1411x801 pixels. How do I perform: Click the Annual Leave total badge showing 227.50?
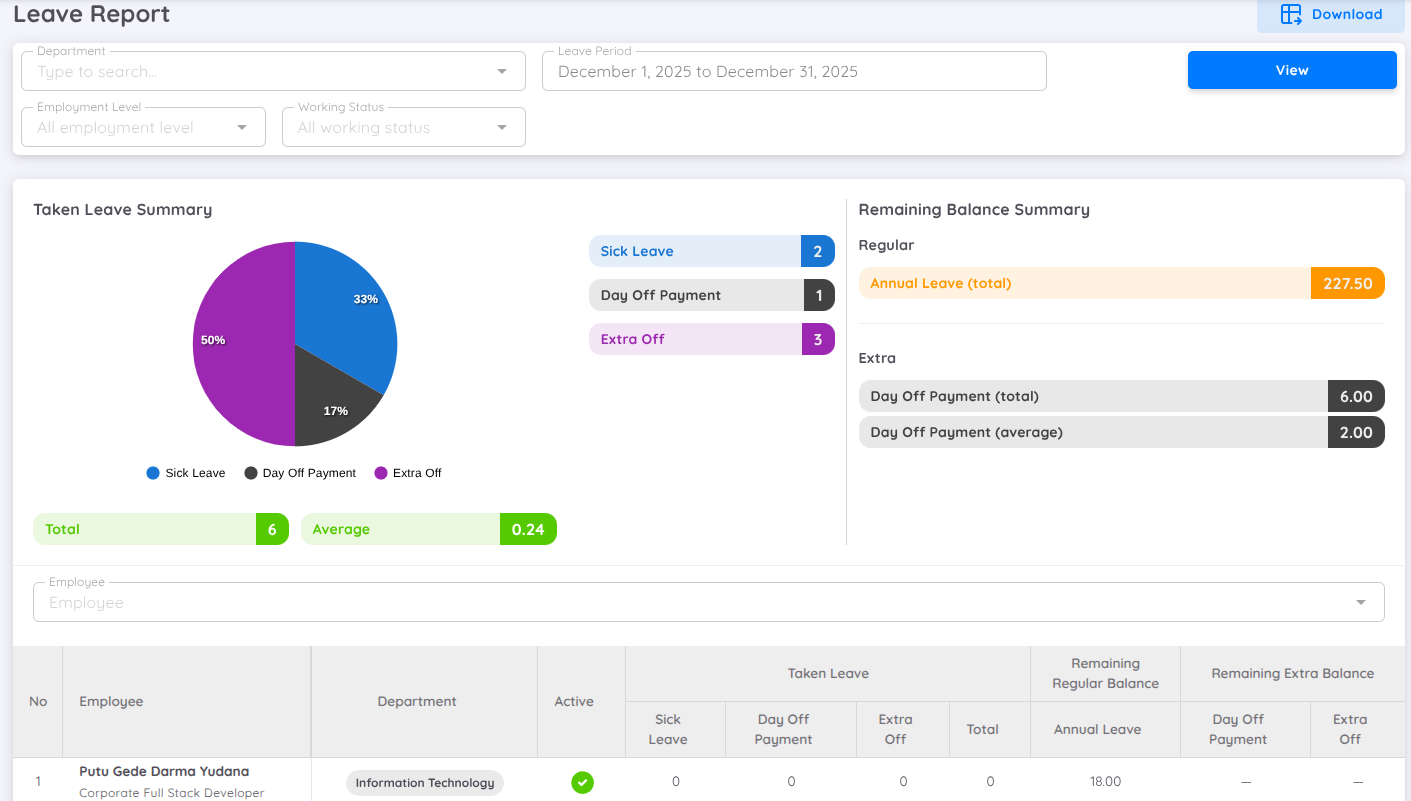point(1347,283)
